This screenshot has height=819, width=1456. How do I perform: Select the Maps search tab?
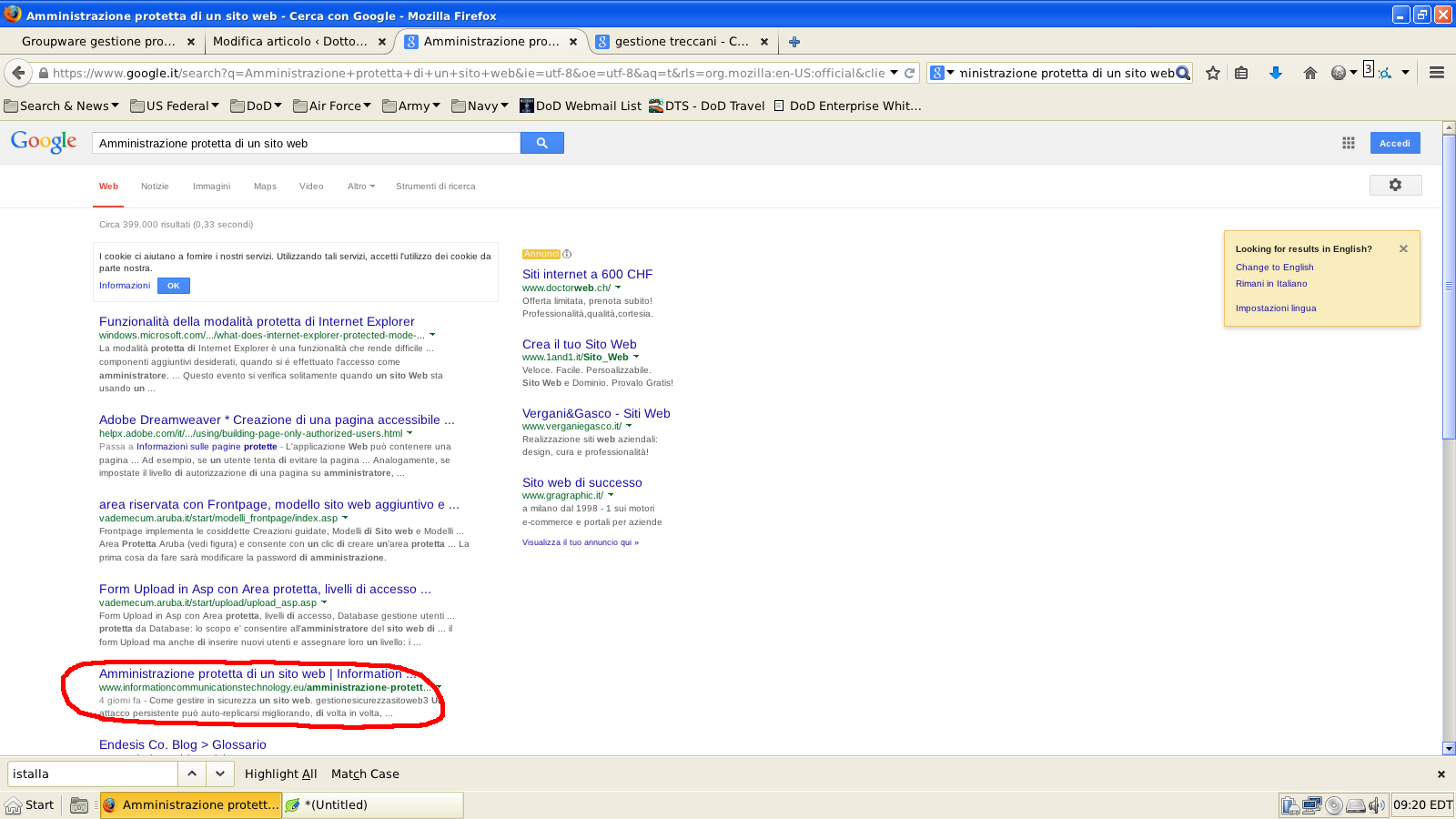[x=265, y=186]
